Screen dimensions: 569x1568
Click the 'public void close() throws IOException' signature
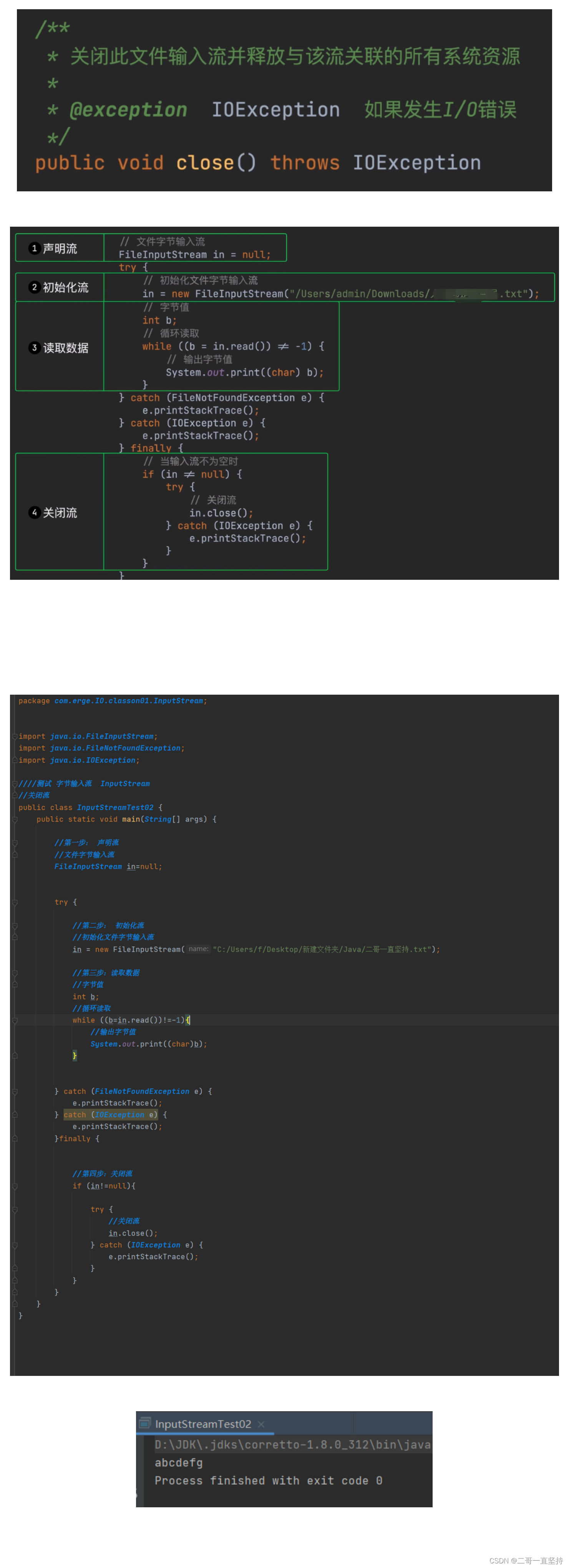pos(258,163)
